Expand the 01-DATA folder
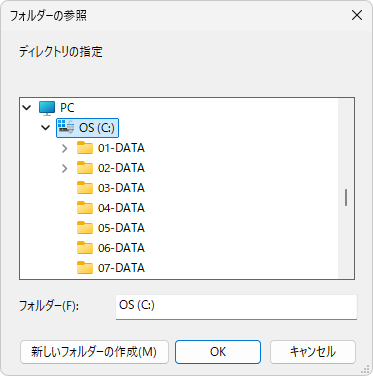This screenshot has width=373, height=376. (x=65, y=148)
